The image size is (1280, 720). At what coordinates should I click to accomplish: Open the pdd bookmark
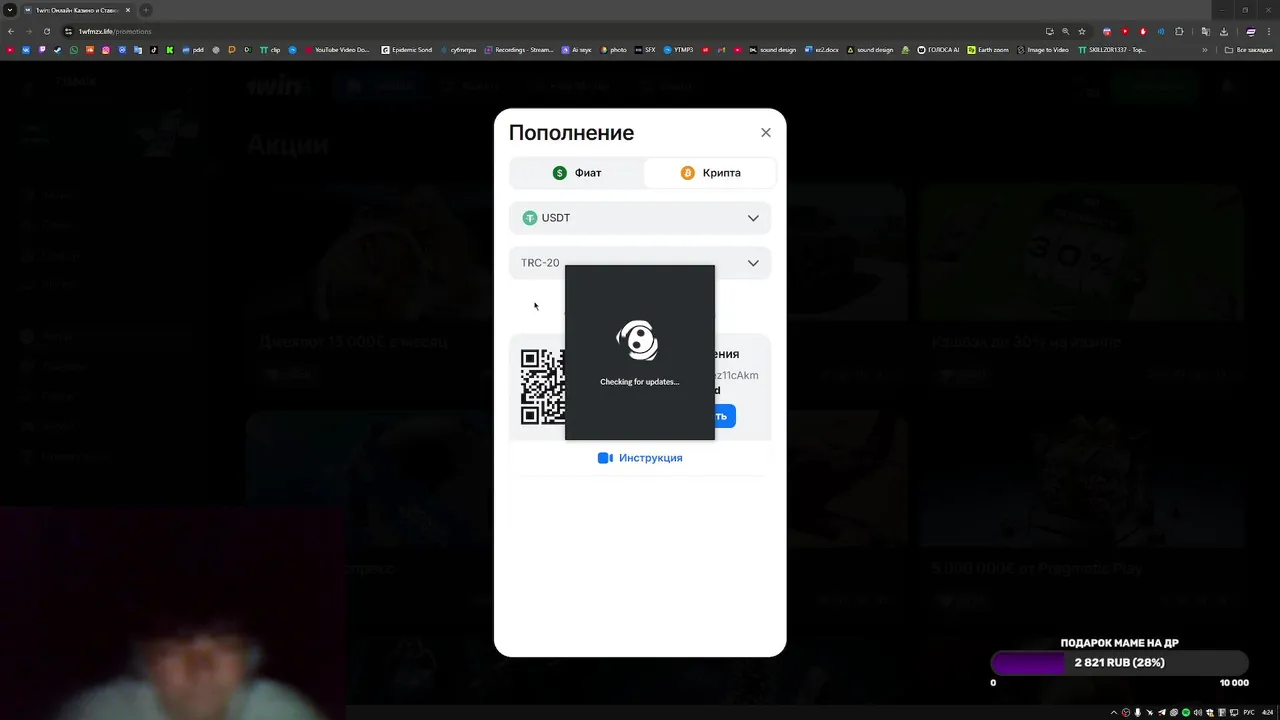(x=193, y=50)
